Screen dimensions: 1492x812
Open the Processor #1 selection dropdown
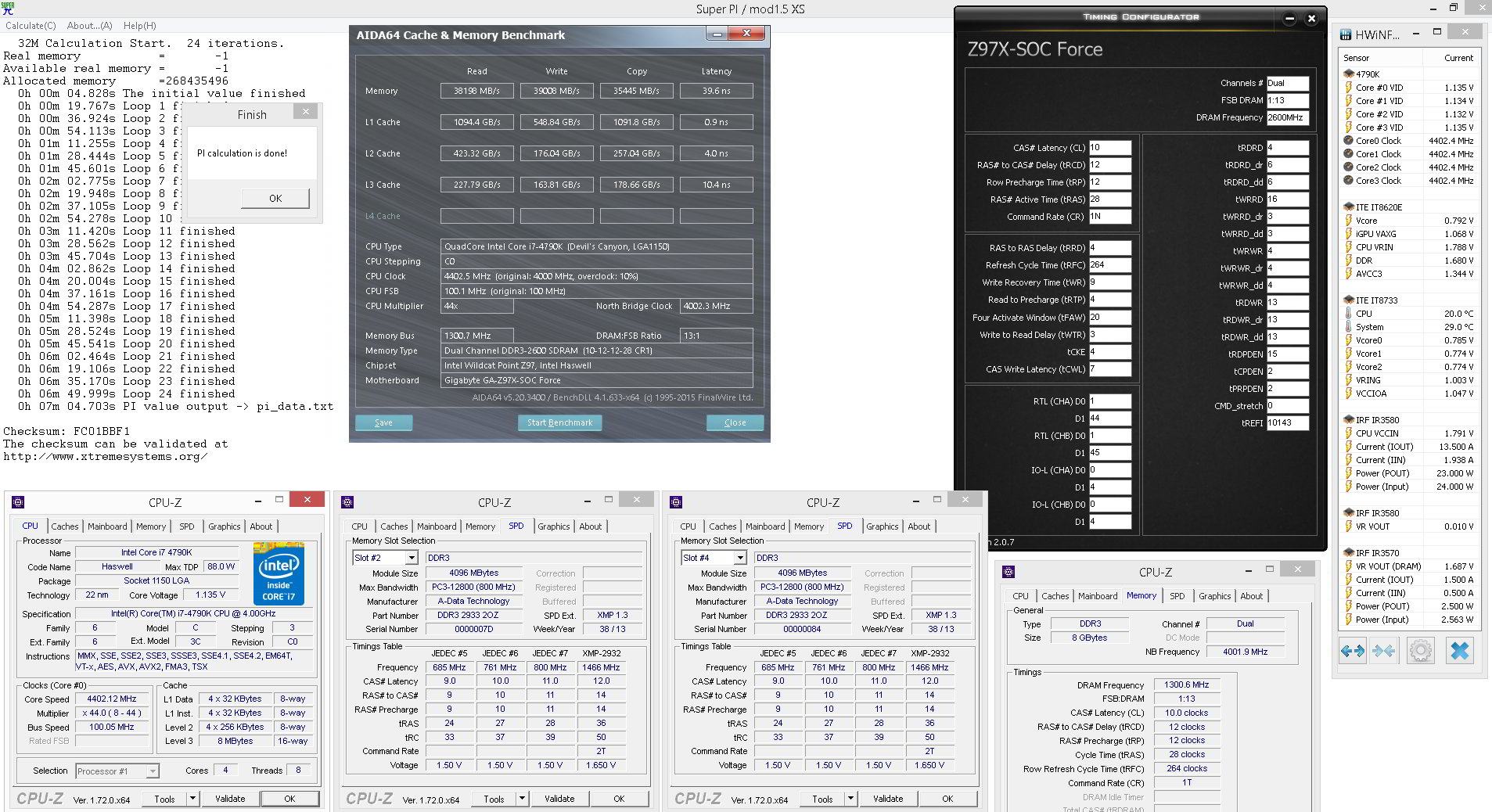153,771
